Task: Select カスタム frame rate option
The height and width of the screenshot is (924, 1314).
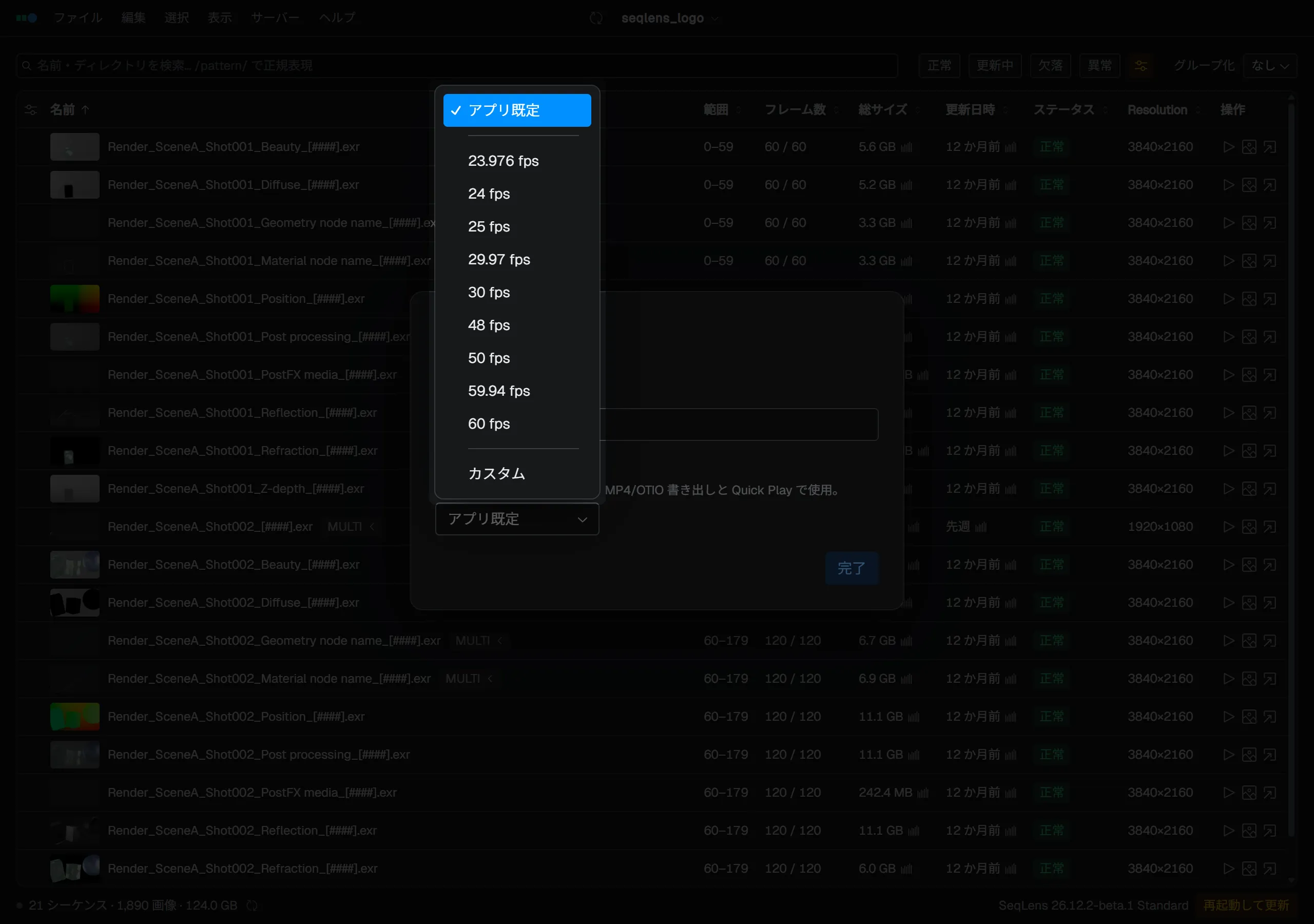Action: tap(517, 473)
